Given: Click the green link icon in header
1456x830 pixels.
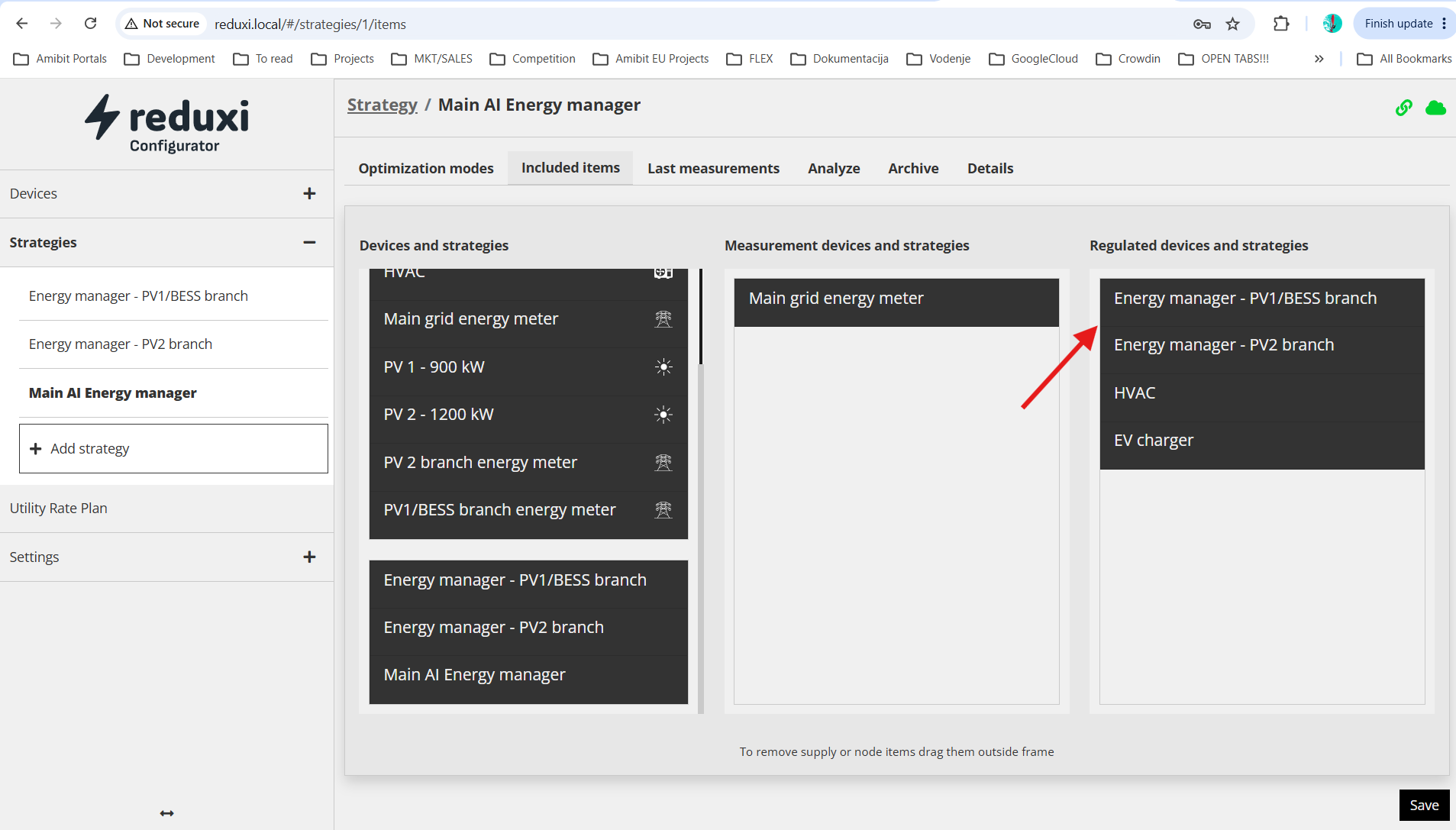Looking at the screenshot, I should coord(1403,108).
